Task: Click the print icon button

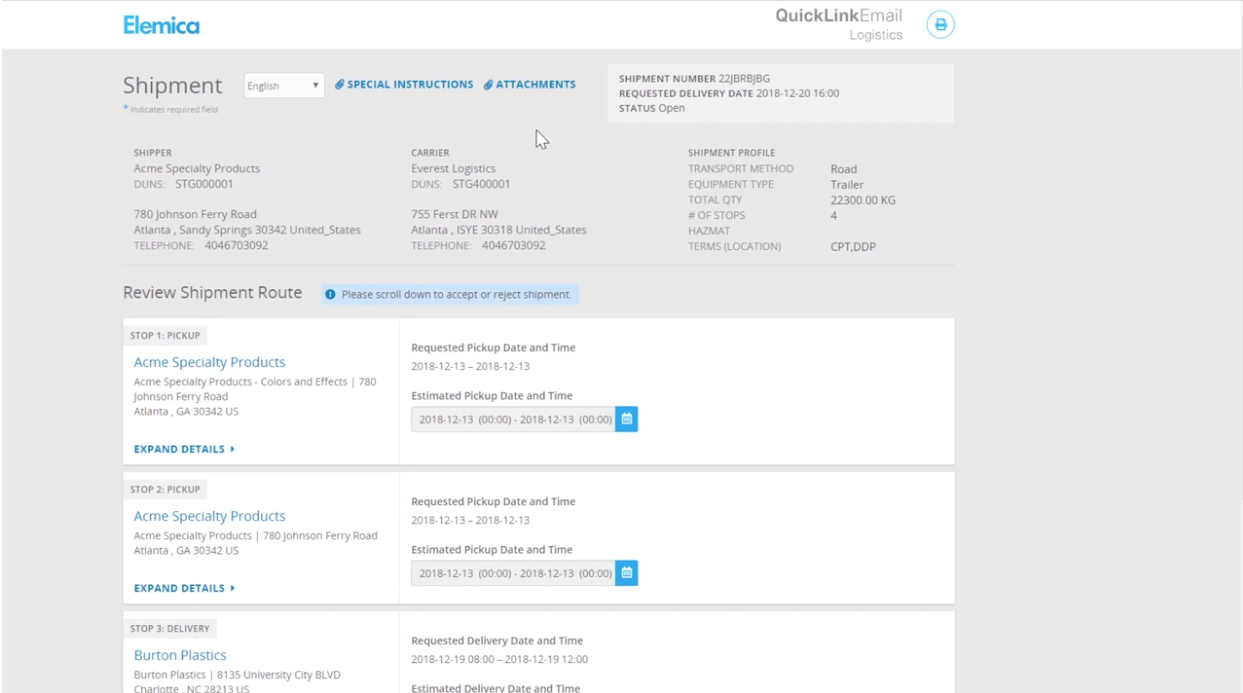Action: point(940,25)
